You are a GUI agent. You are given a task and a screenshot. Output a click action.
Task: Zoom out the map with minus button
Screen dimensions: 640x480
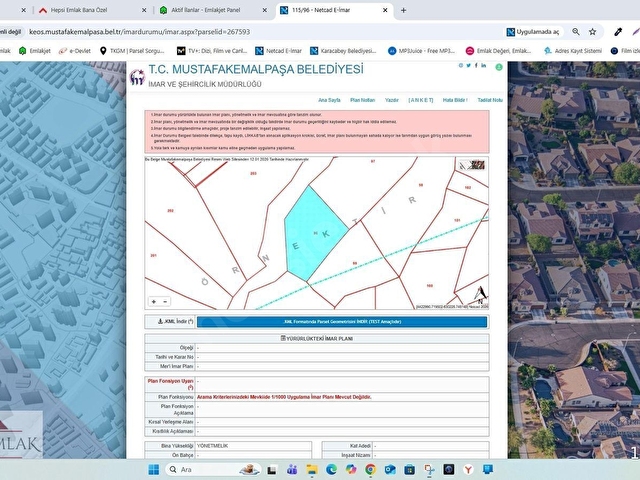point(165,302)
